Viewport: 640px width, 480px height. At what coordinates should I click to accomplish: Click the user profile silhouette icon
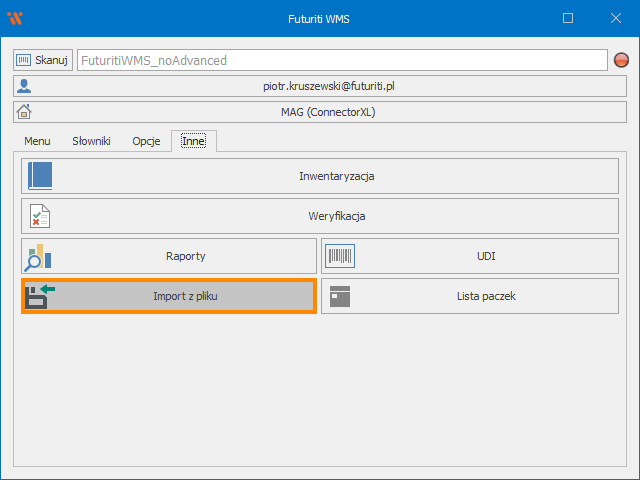25,87
